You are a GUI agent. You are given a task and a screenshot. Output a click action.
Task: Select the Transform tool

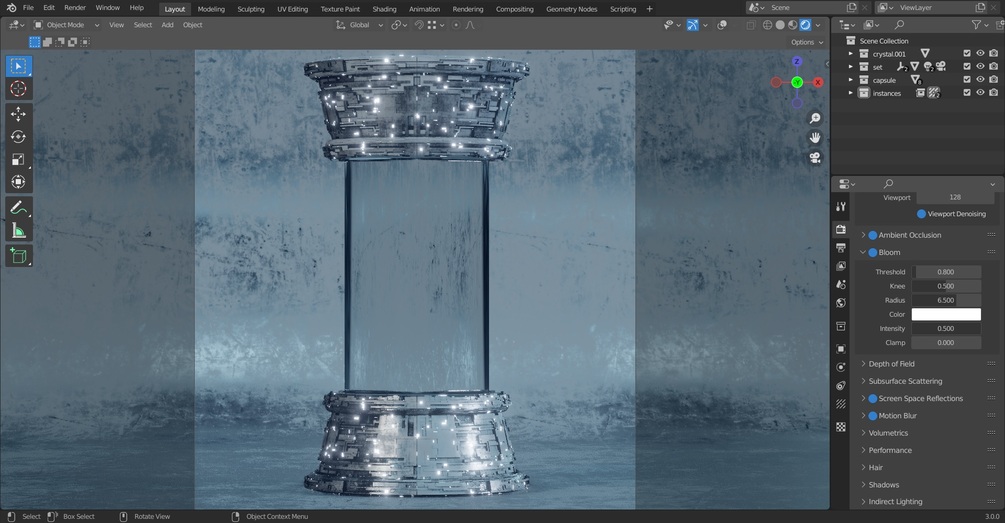point(19,182)
